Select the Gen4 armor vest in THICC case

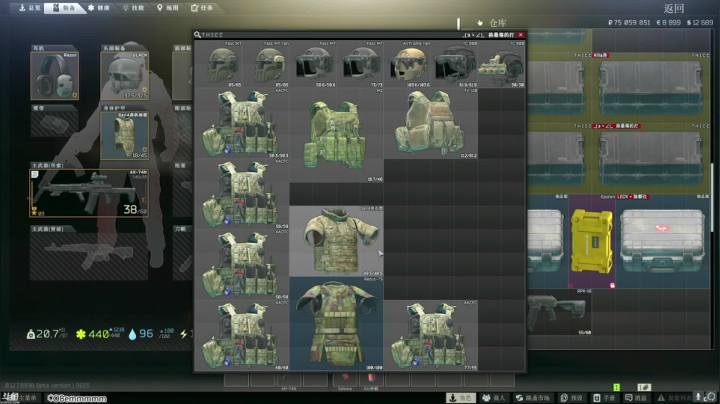click(337, 241)
